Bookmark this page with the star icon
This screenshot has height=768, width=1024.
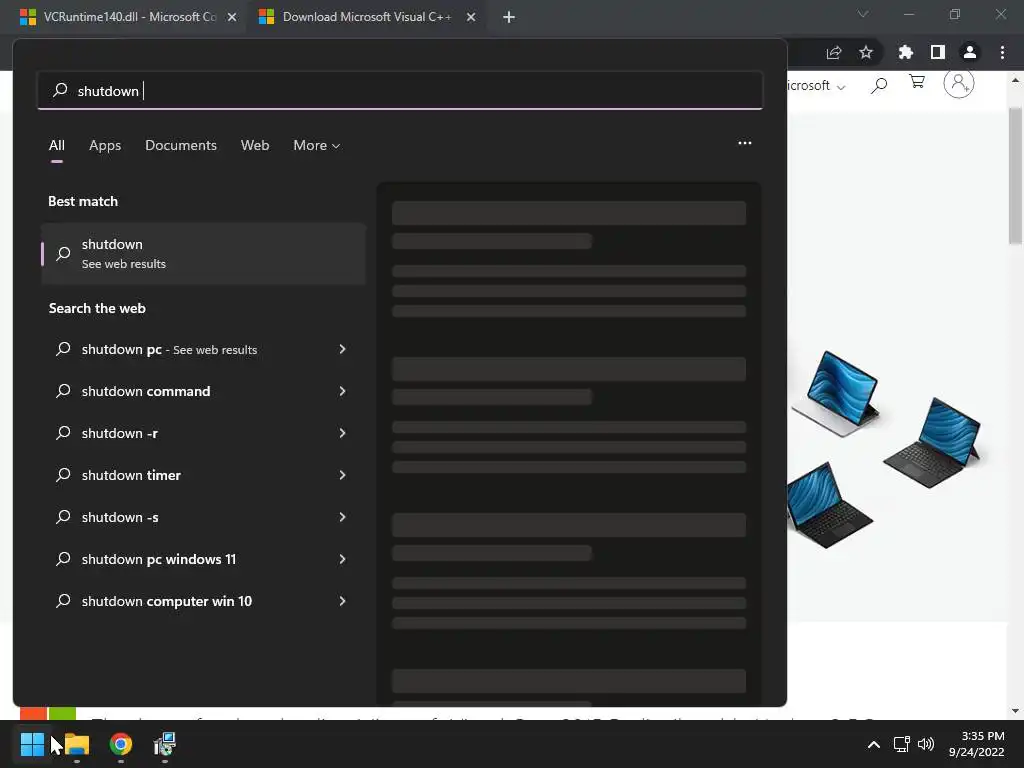[866, 52]
